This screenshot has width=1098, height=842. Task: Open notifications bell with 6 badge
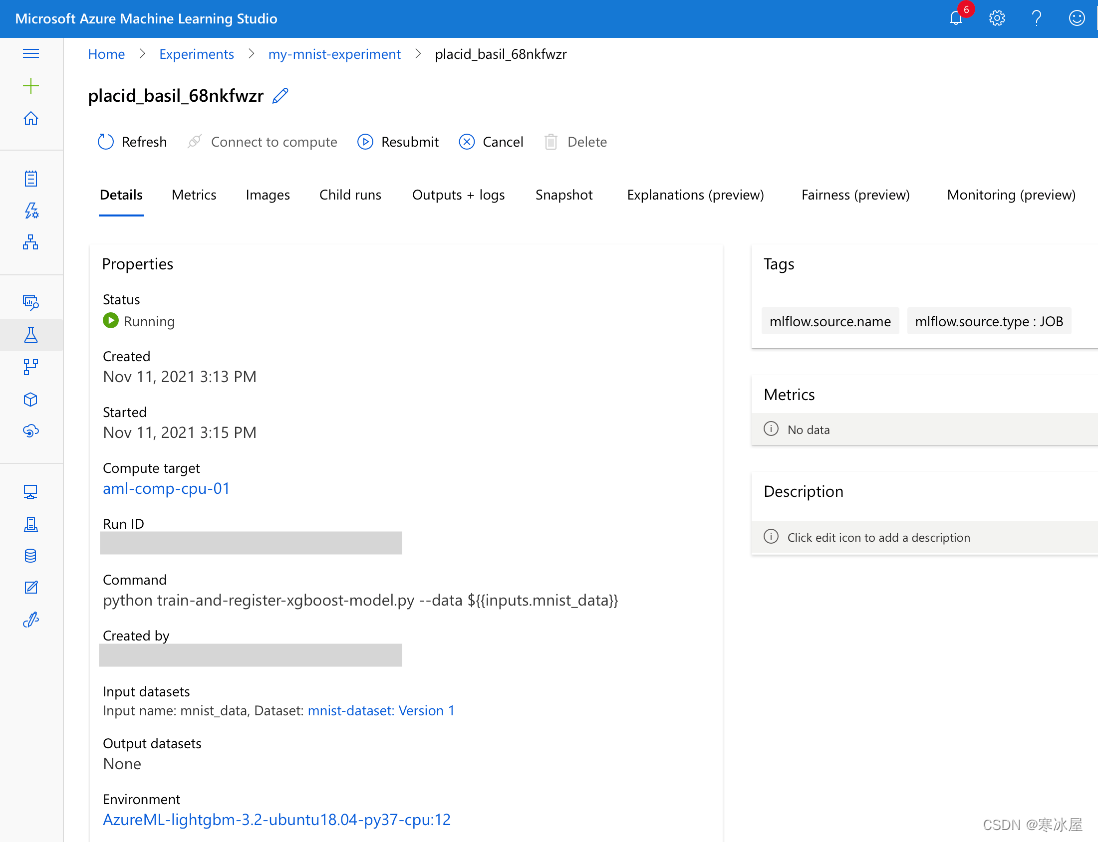point(957,18)
